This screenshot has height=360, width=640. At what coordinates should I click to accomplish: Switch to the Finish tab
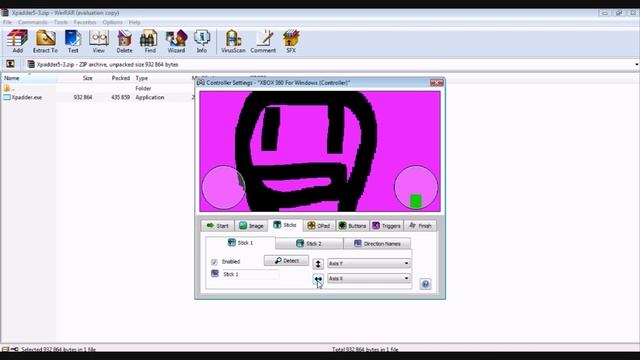(420, 226)
